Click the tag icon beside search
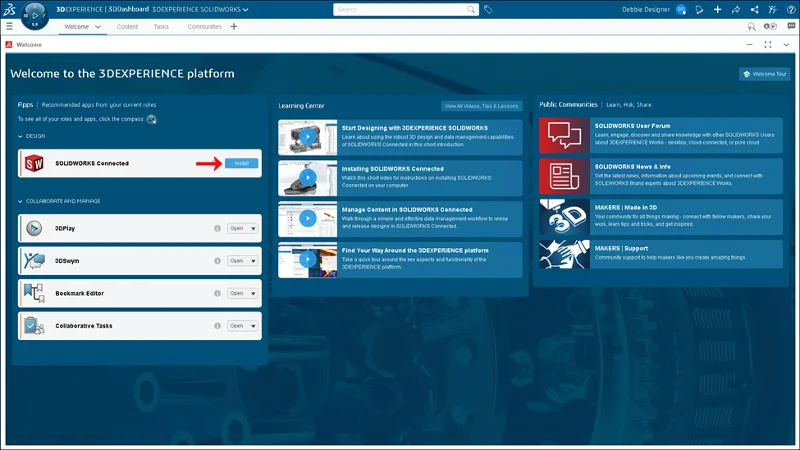The image size is (800, 450). pos(488,9)
